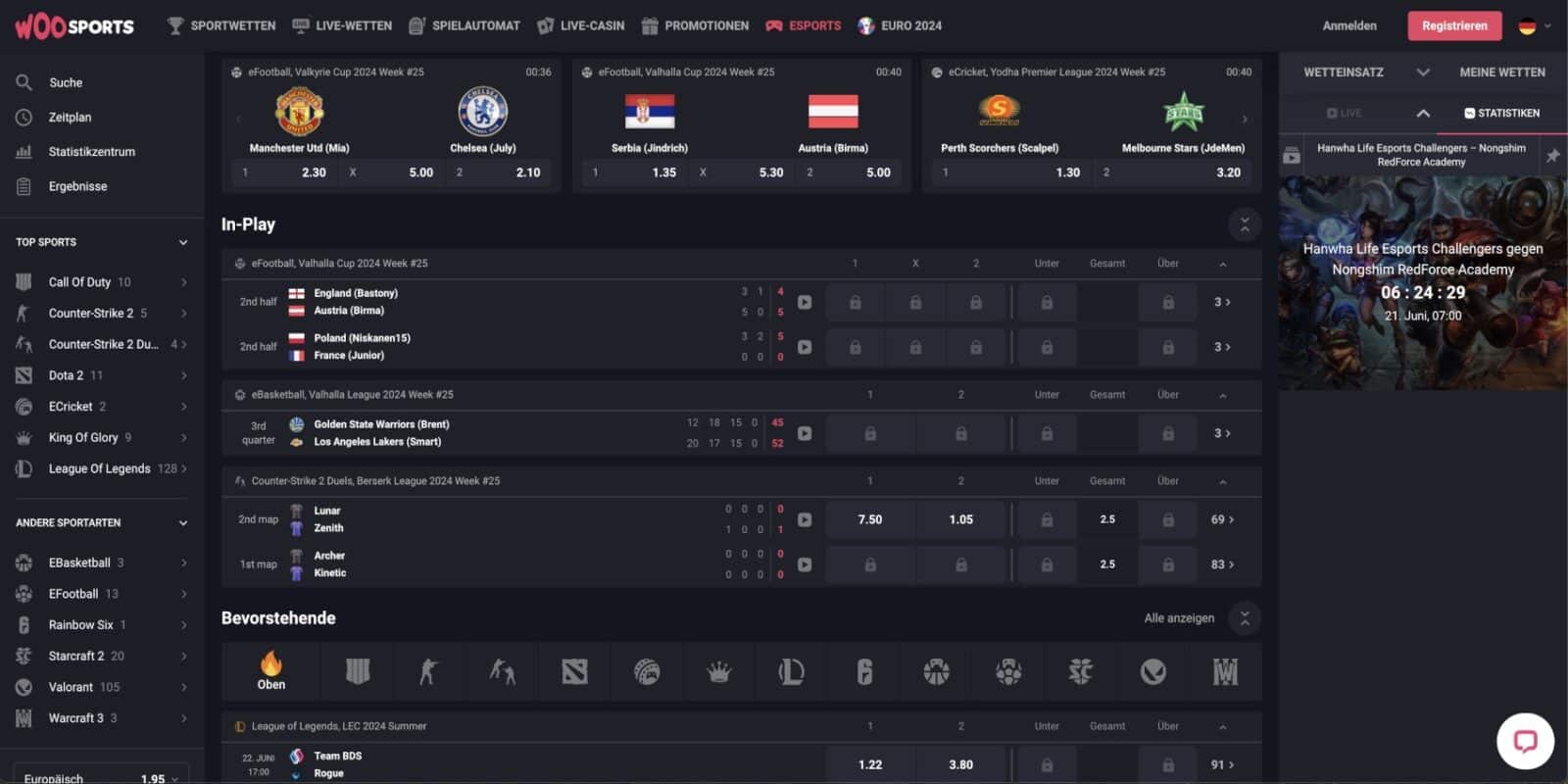Screen dimensions: 1568x784
Task: Open the live chat support bubble
Action: pyautogui.click(x=1525, y=741)
